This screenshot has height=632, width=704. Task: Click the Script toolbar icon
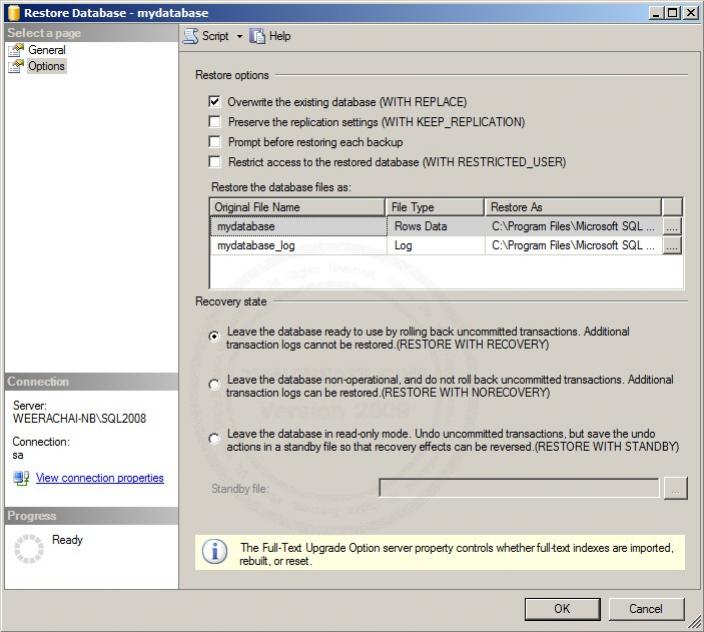(x=191, y=36)
